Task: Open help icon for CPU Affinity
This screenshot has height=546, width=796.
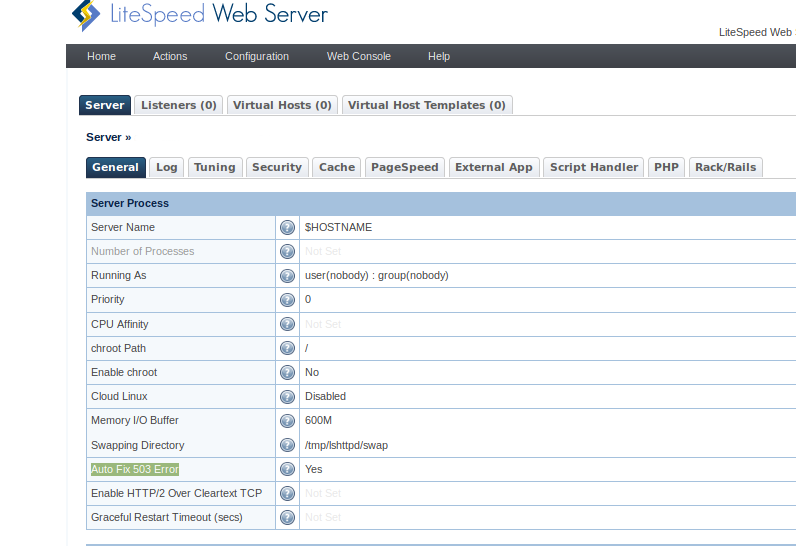Action: tap(287, 324)
